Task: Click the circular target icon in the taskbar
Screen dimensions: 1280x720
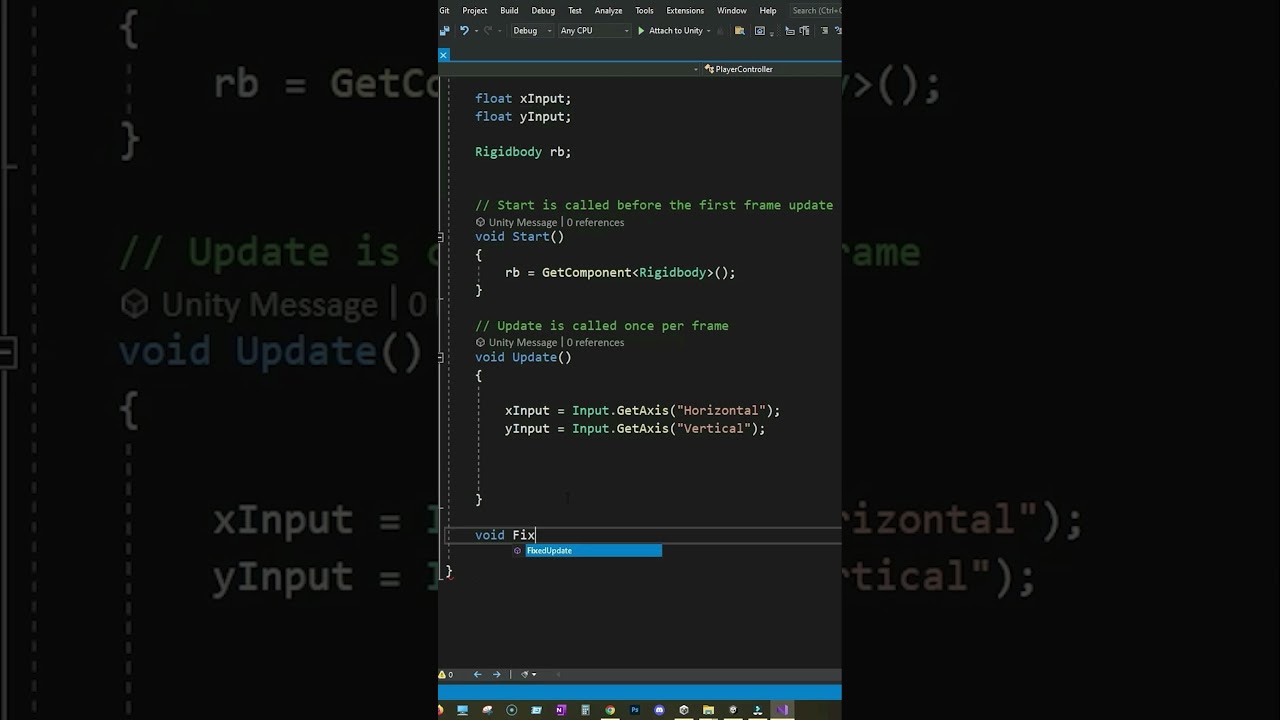Action: [512, 710]
